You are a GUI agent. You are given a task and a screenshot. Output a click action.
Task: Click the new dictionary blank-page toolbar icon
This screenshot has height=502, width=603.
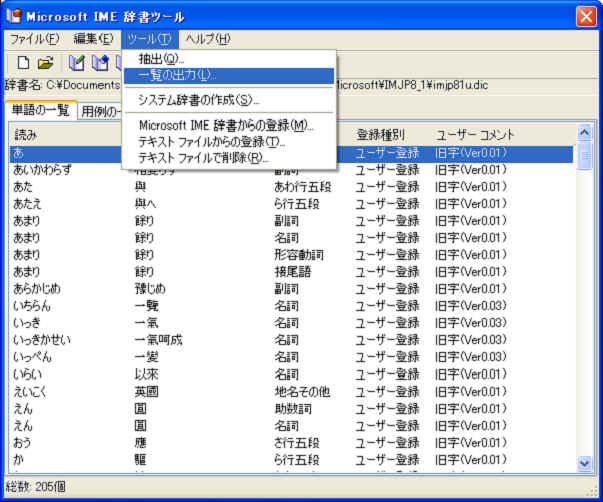pyautogui.click(x=23, y=63)
